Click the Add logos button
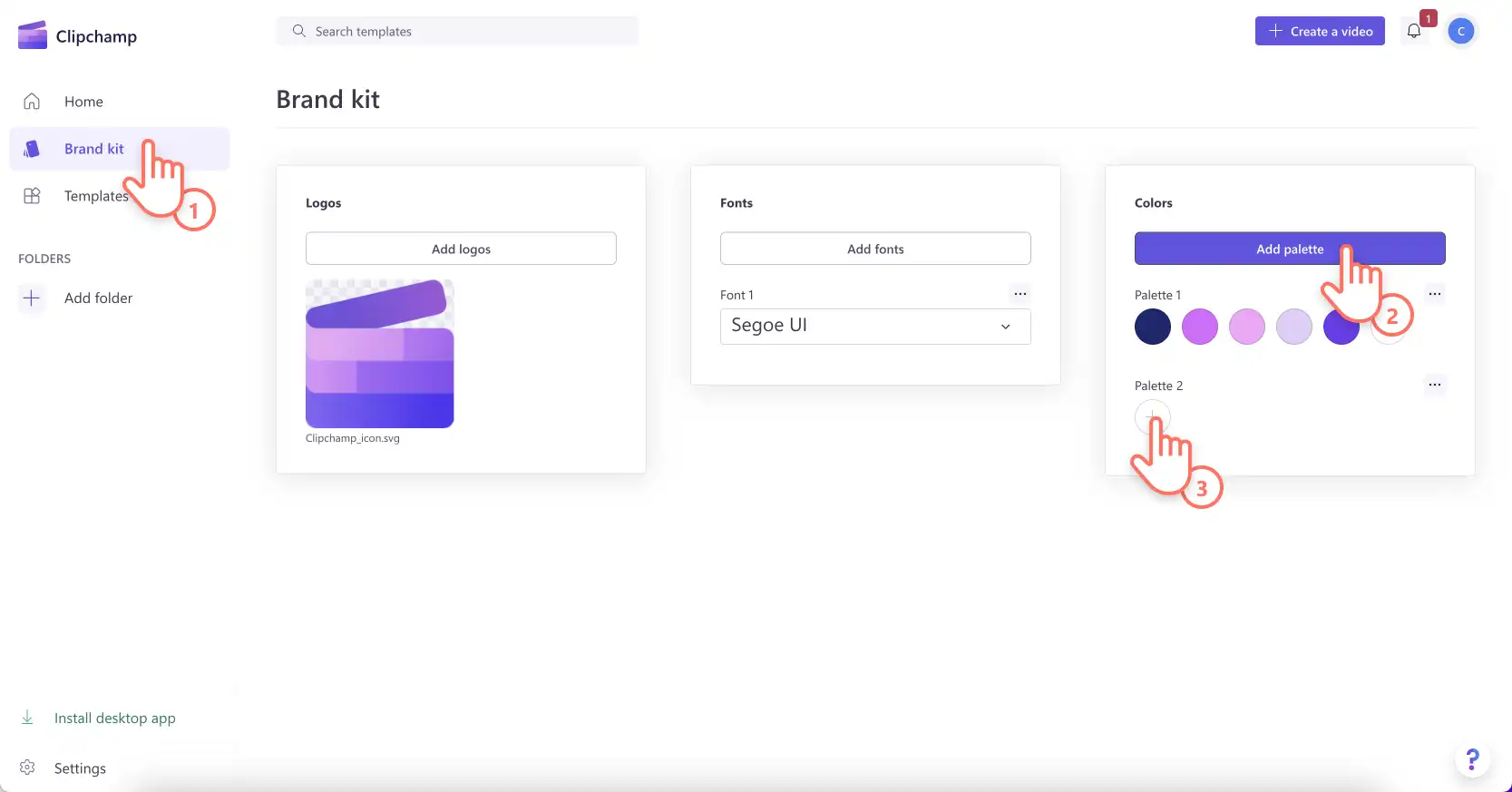1512x792 pixels. pyautogui.click(x=461, y=249)
